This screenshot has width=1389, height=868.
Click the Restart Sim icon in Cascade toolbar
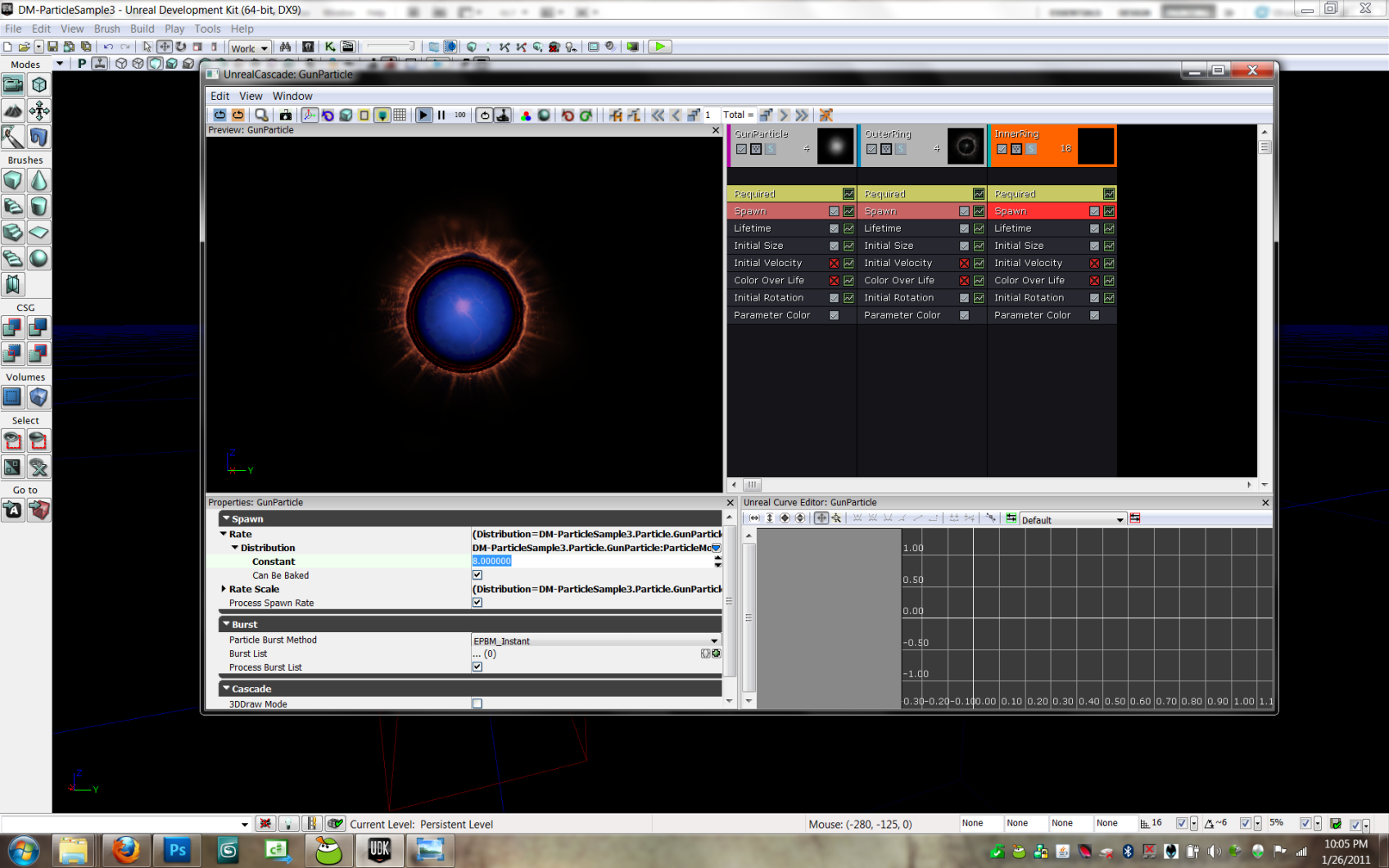point(220,115)
